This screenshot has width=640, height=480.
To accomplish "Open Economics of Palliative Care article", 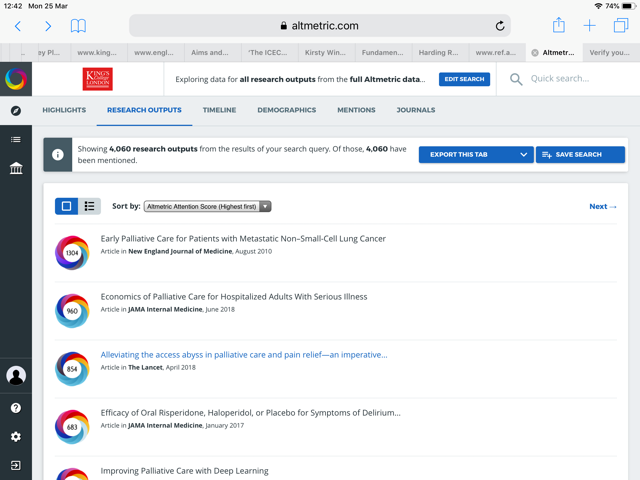I will point(234,297).
